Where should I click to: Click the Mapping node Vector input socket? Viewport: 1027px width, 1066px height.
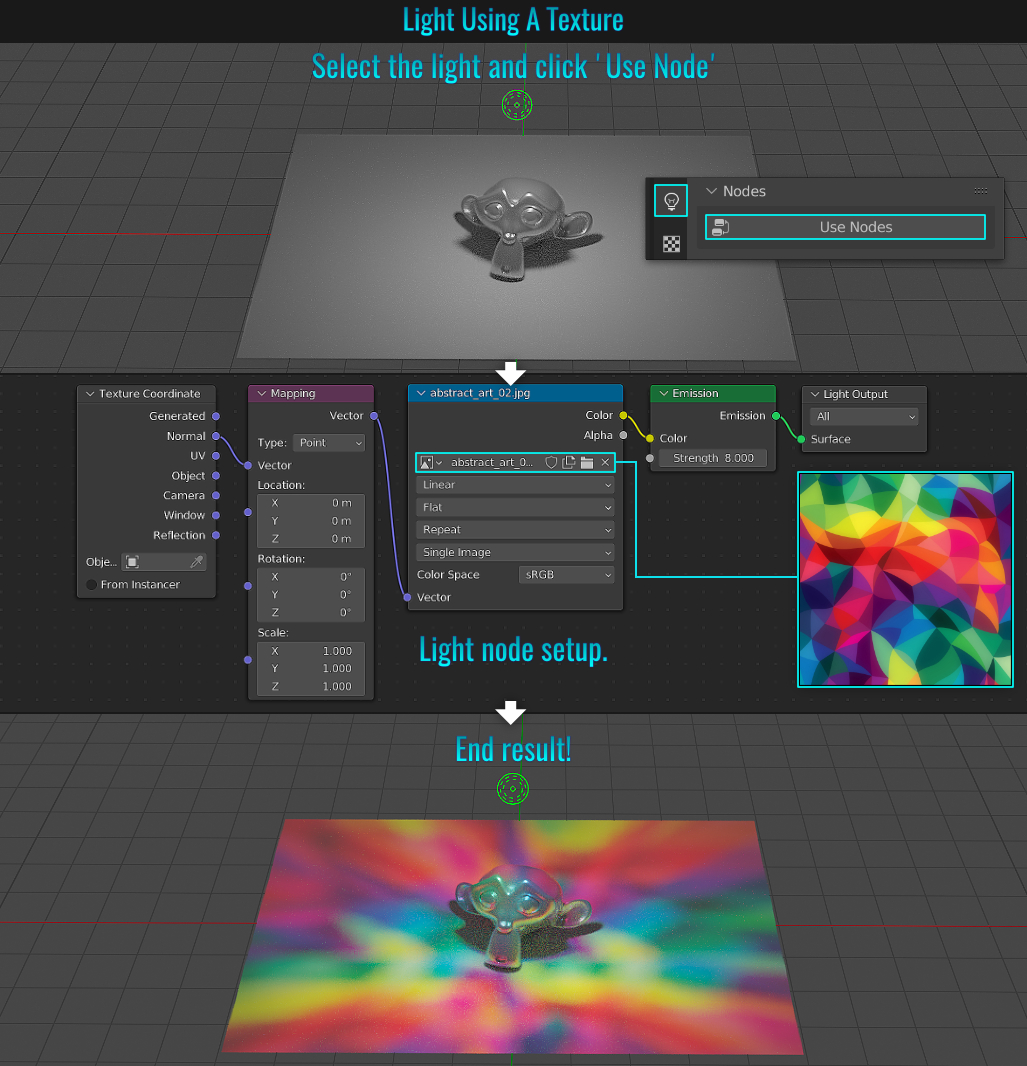coord(248,465)
